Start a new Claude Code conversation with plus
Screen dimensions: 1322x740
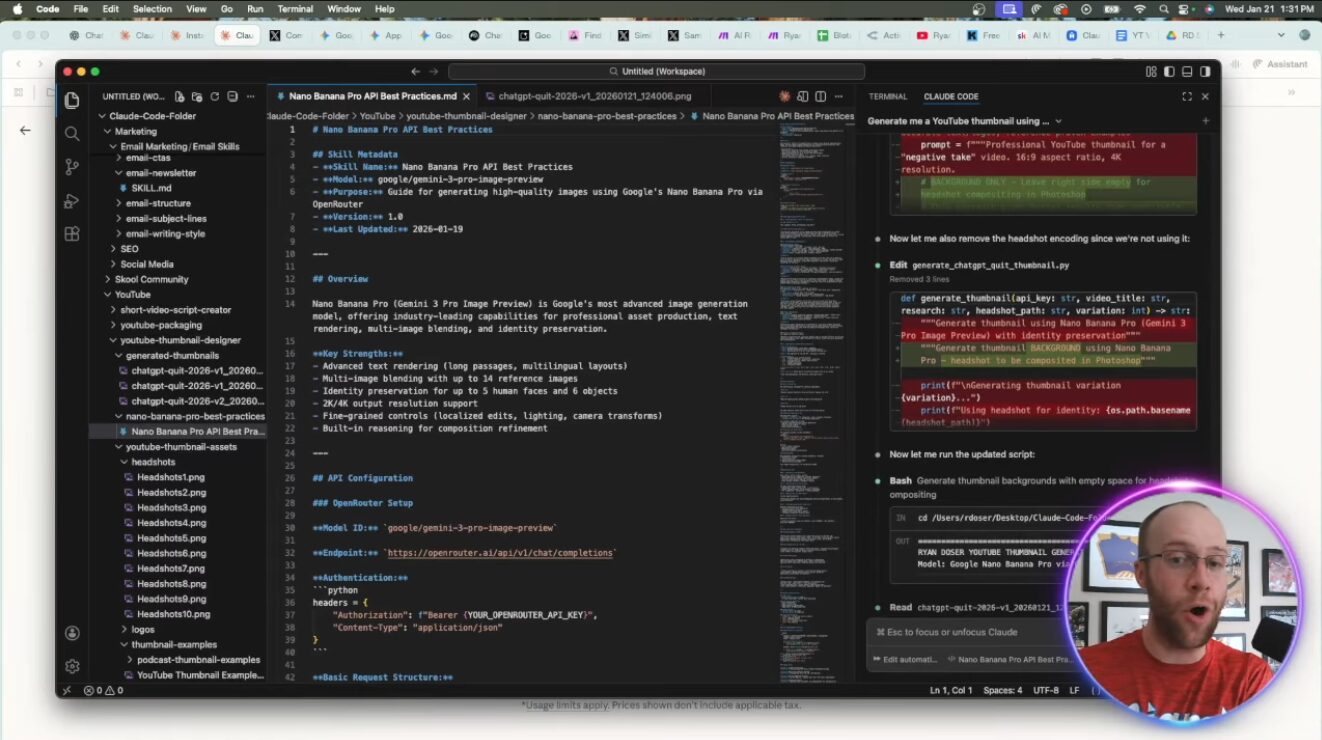point(1205,121)
